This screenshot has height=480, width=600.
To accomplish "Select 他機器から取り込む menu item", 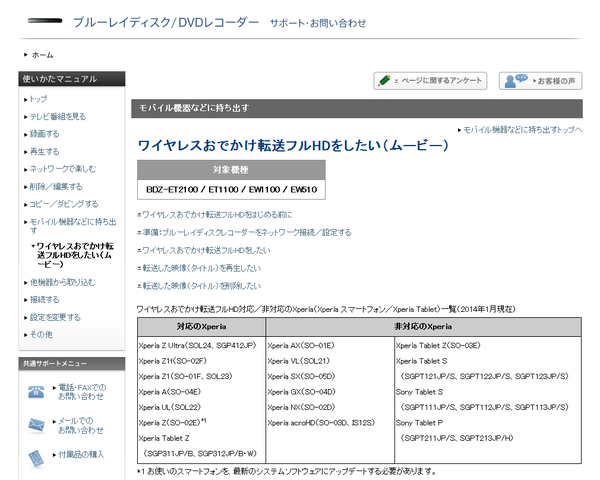I will pos(63,282).
